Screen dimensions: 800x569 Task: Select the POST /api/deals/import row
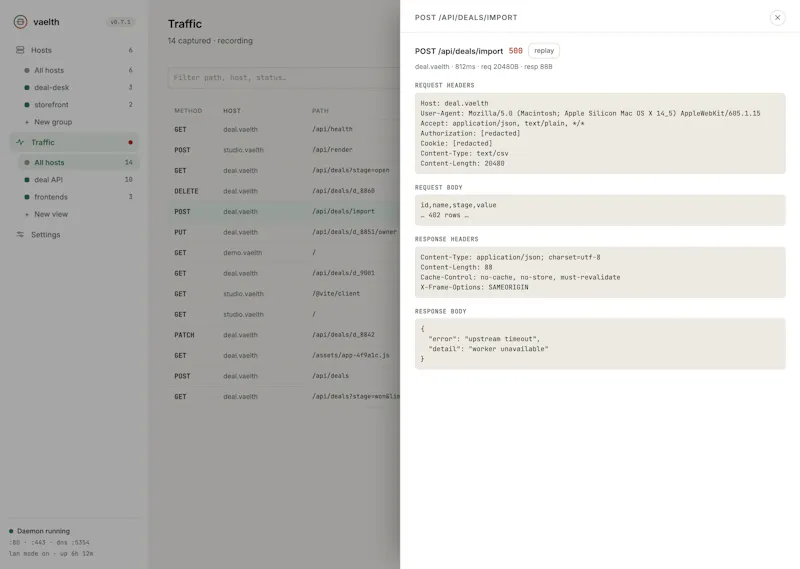(284, 211)
